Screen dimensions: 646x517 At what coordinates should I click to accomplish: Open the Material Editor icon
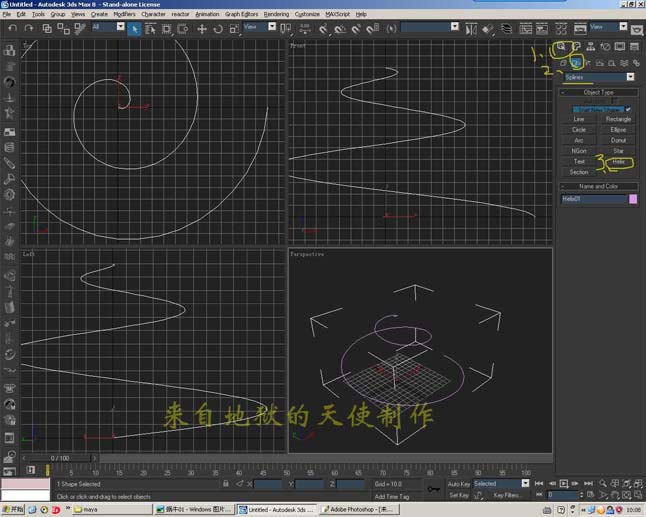pyautogui.click(x=561, y=29)
